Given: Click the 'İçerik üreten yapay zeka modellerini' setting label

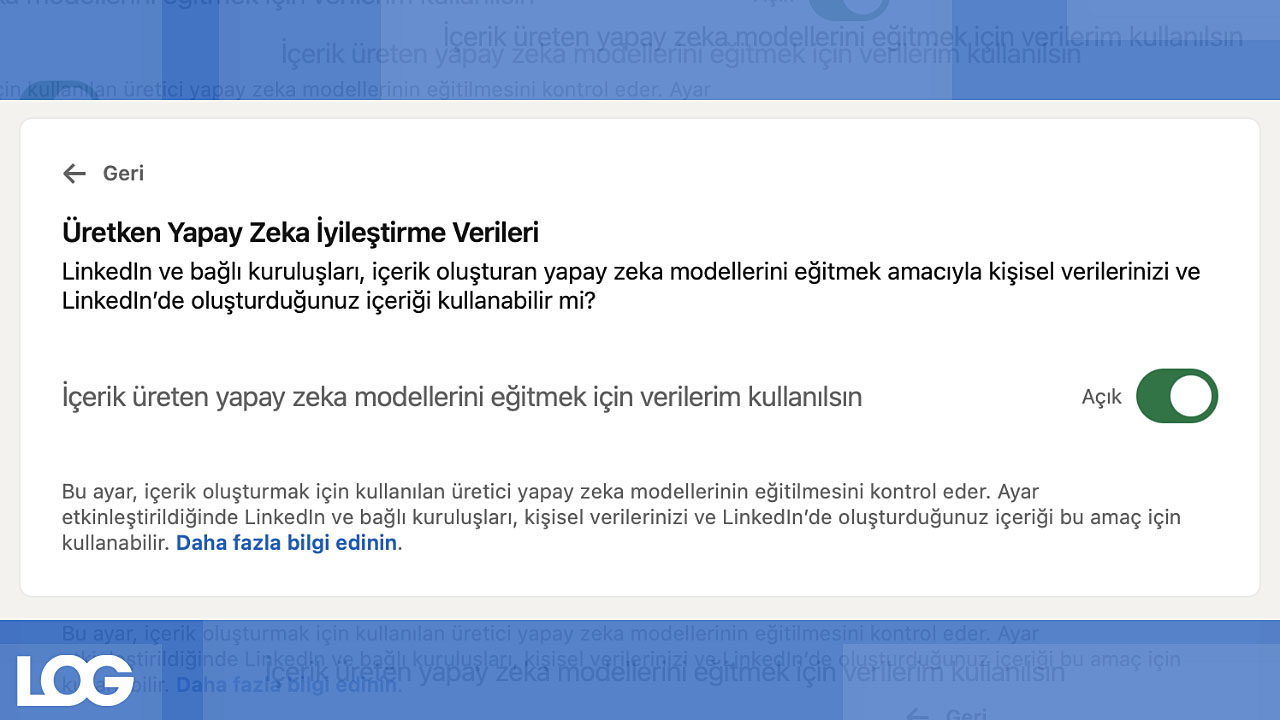Looking at the screenshot, I should pos(462,397).
